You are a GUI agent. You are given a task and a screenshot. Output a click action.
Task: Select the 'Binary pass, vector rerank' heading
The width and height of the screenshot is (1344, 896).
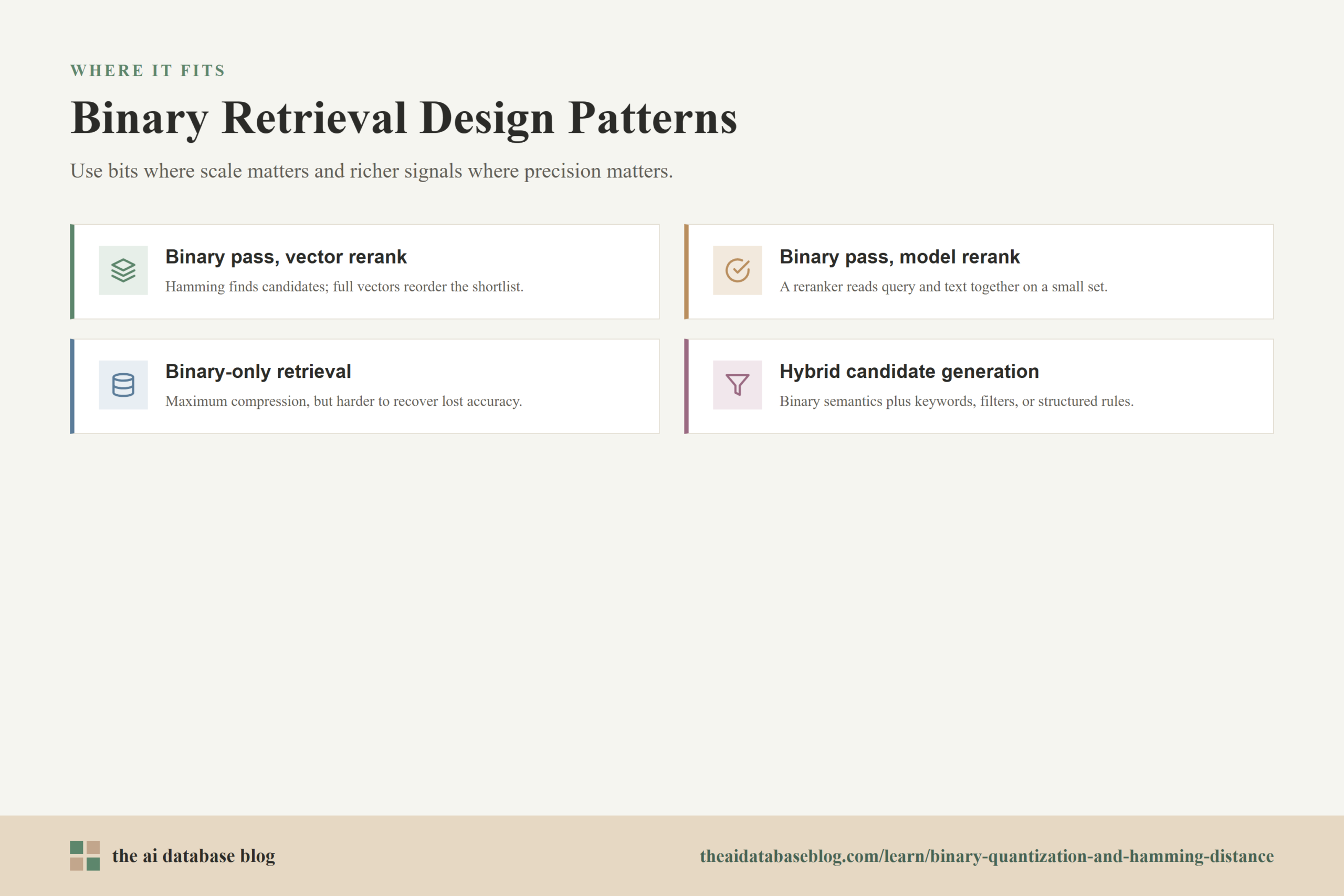click(x=286, y=257)
